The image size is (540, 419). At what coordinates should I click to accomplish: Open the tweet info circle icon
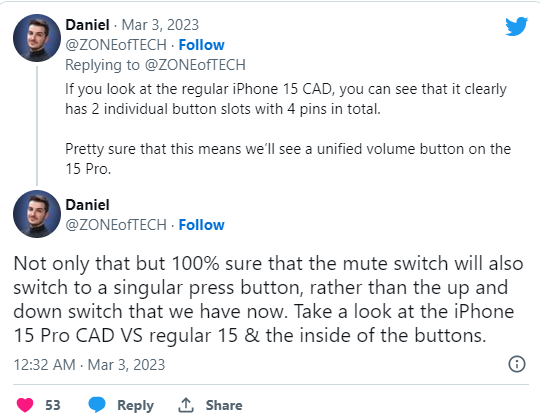click(x=517, y=364)
